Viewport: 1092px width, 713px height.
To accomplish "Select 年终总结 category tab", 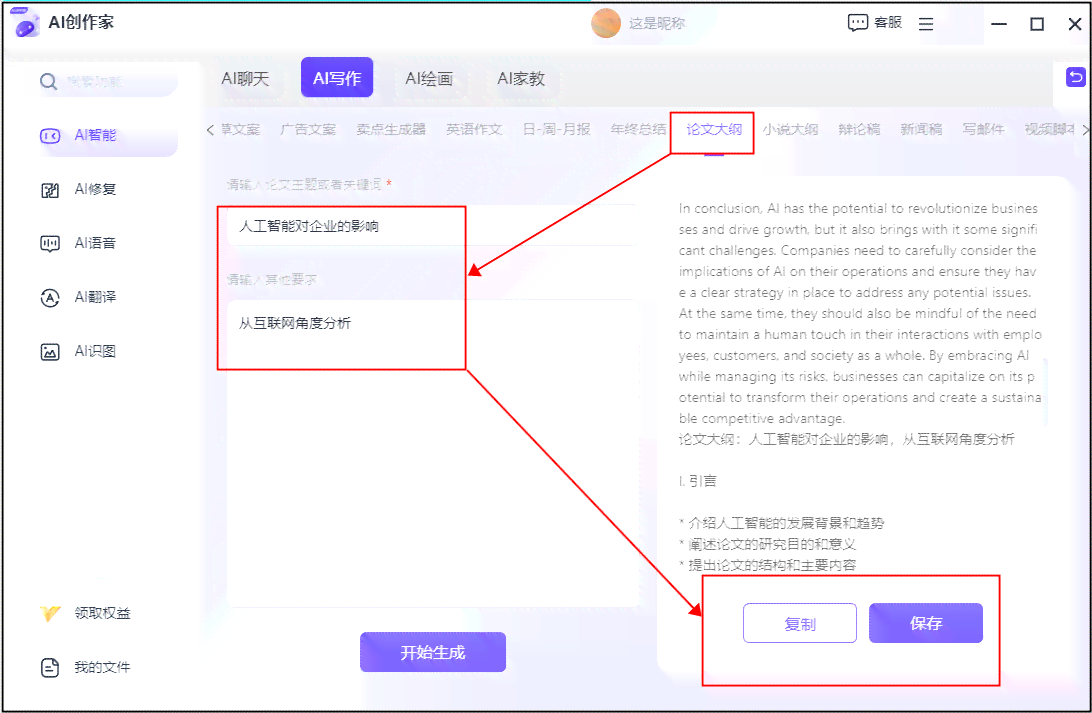I will (638, 130).
